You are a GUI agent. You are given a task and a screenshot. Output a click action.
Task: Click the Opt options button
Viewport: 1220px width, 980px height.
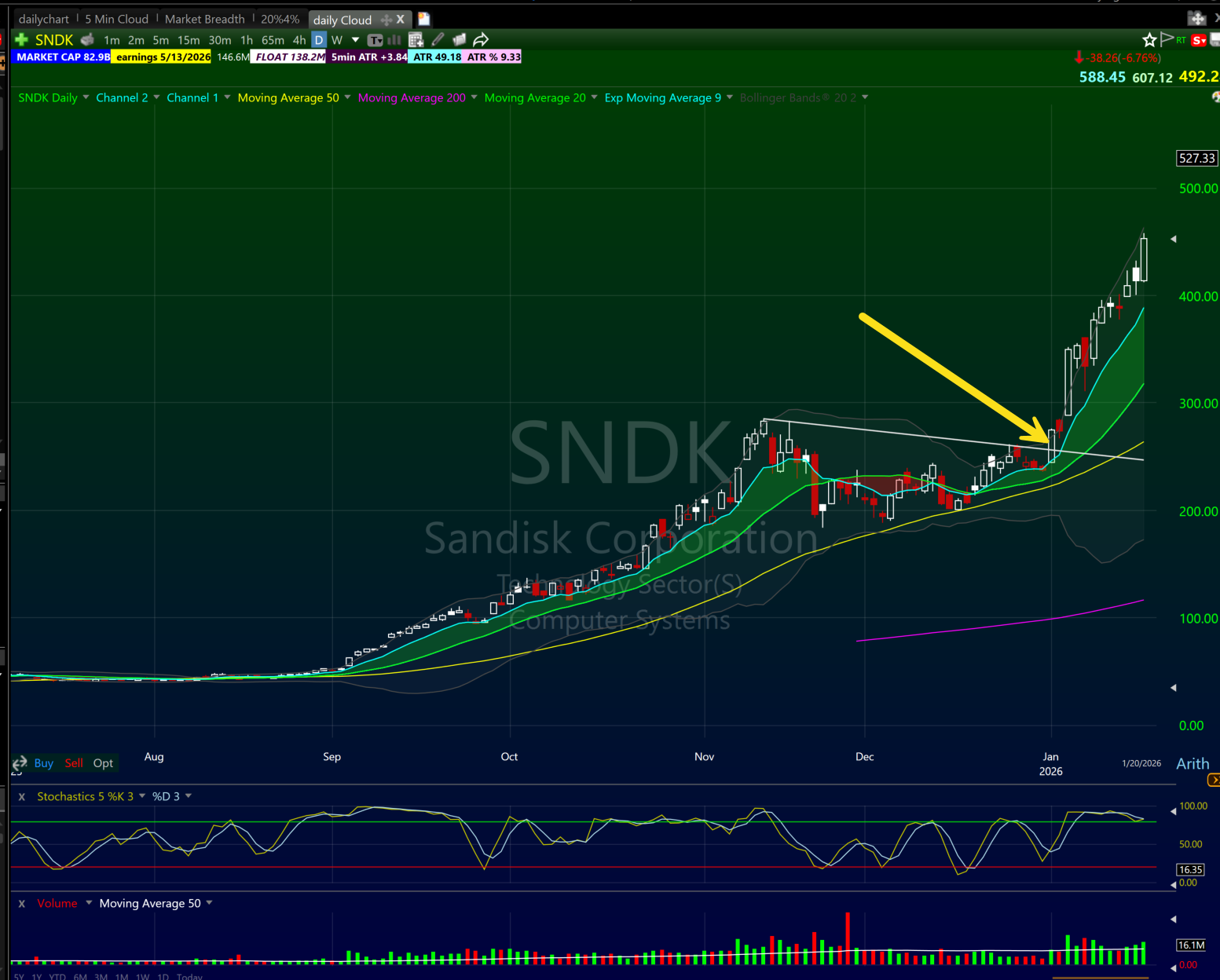tap(103, 763)
